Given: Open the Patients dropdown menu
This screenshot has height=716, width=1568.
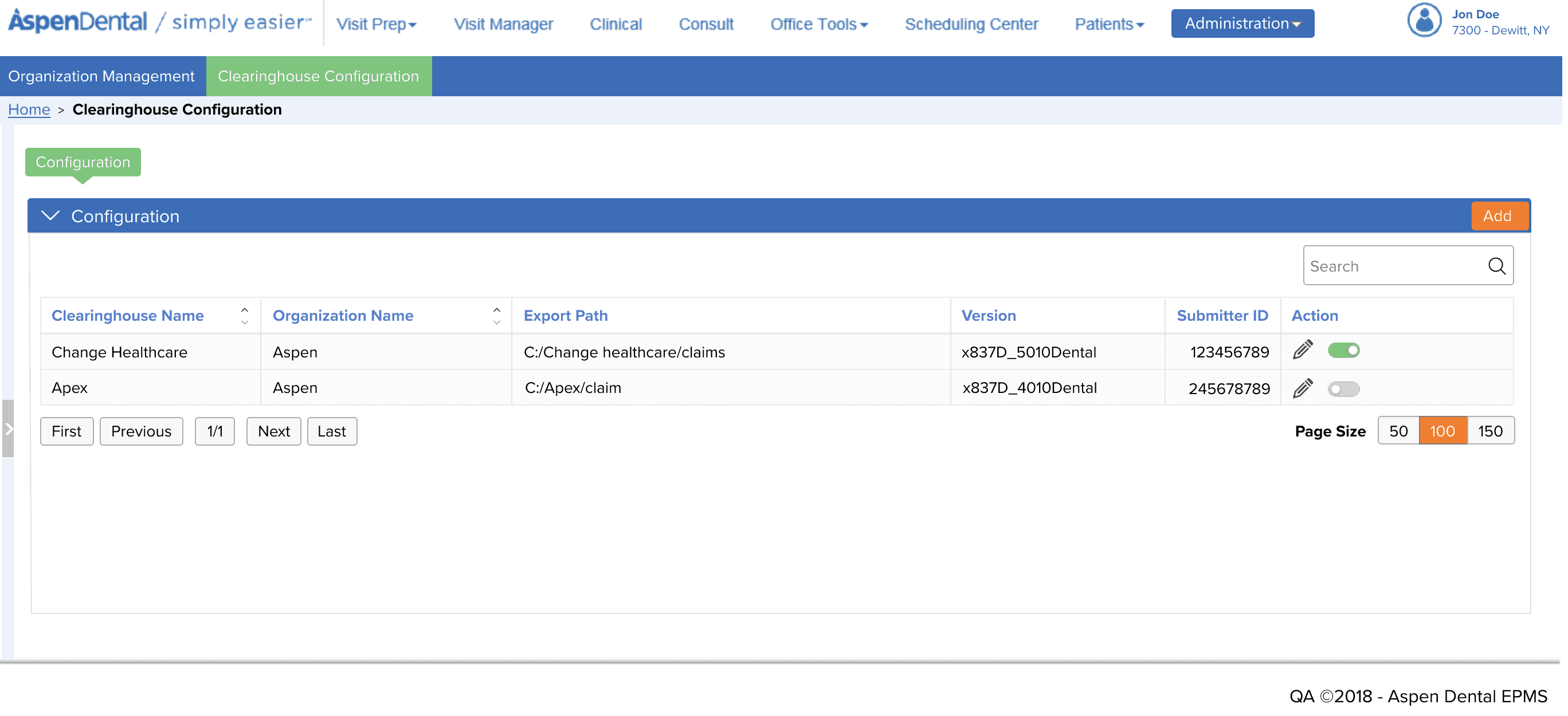Looking at the screenshot, I should (x=1109, y=24).
